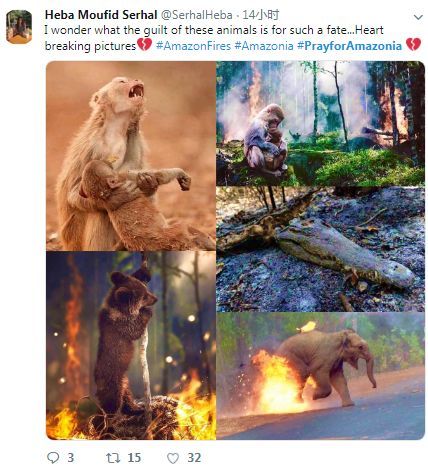
Task: Open the monkey sitting in burning forest photo
Action: 320,123
